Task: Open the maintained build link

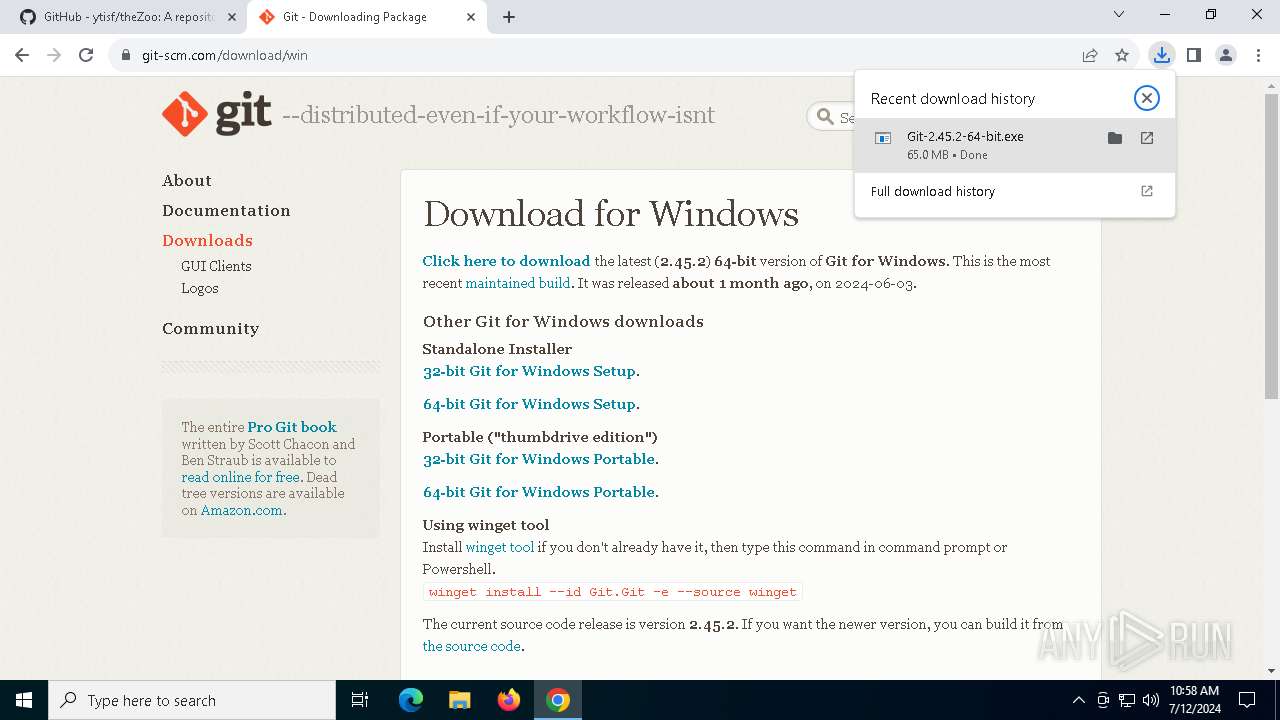Action: coord(517,283)
